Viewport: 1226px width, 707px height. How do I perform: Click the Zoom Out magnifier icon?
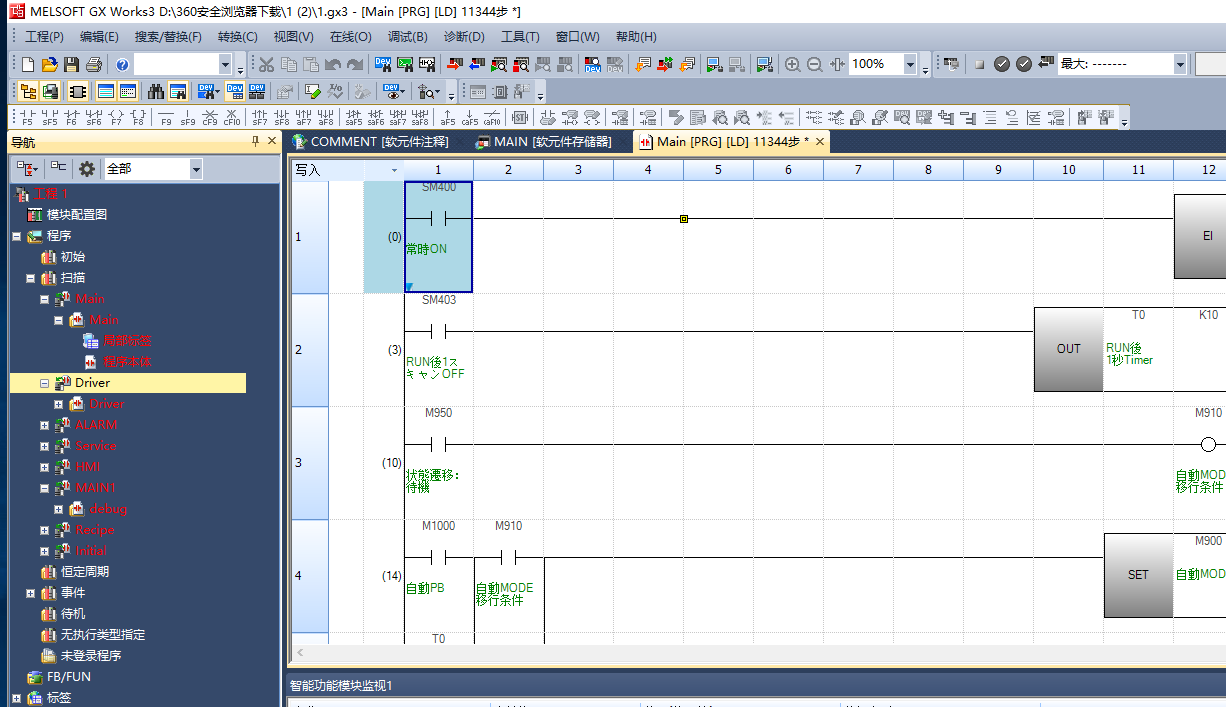coord(815,65)
